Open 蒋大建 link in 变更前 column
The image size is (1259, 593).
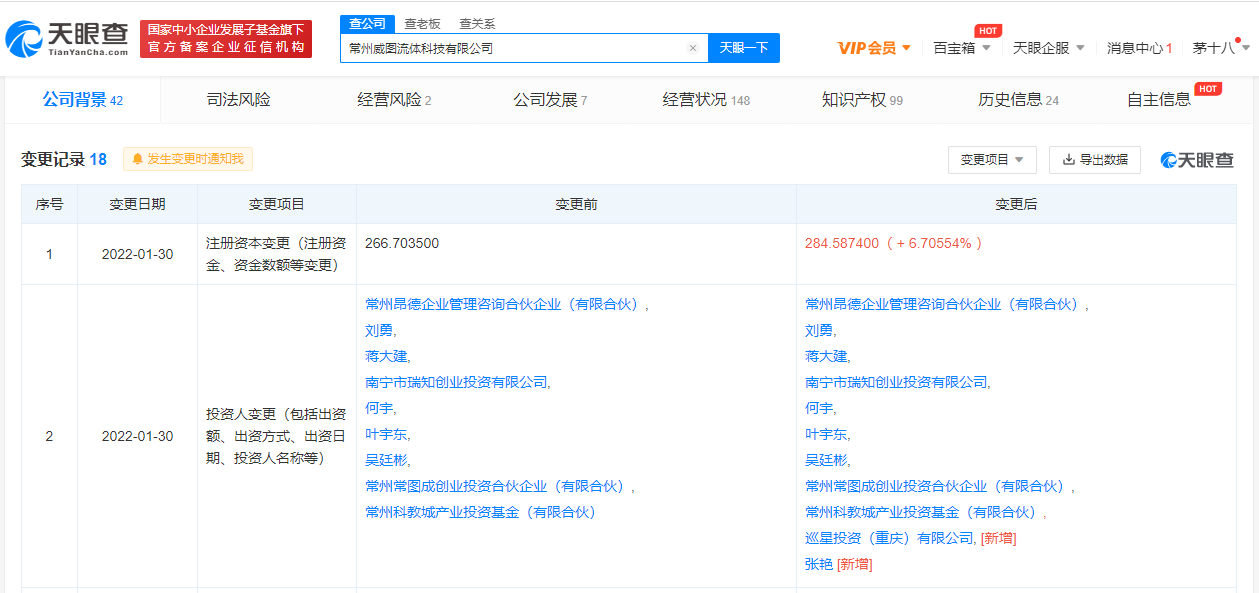[x=386, y=356]
